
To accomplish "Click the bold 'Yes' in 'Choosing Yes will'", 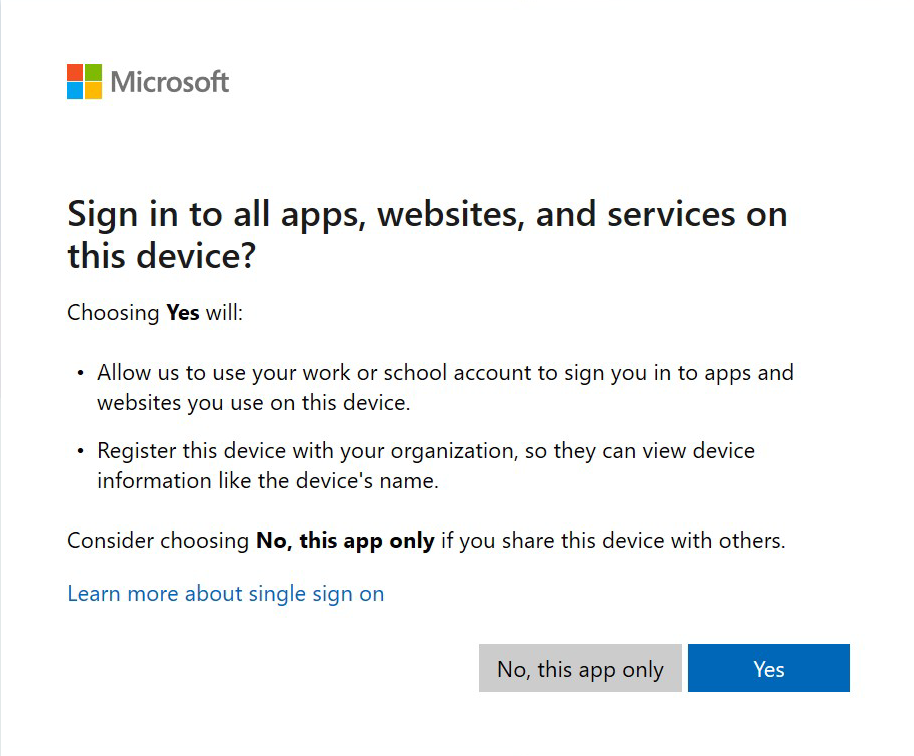I will click(x=183, y=313).
